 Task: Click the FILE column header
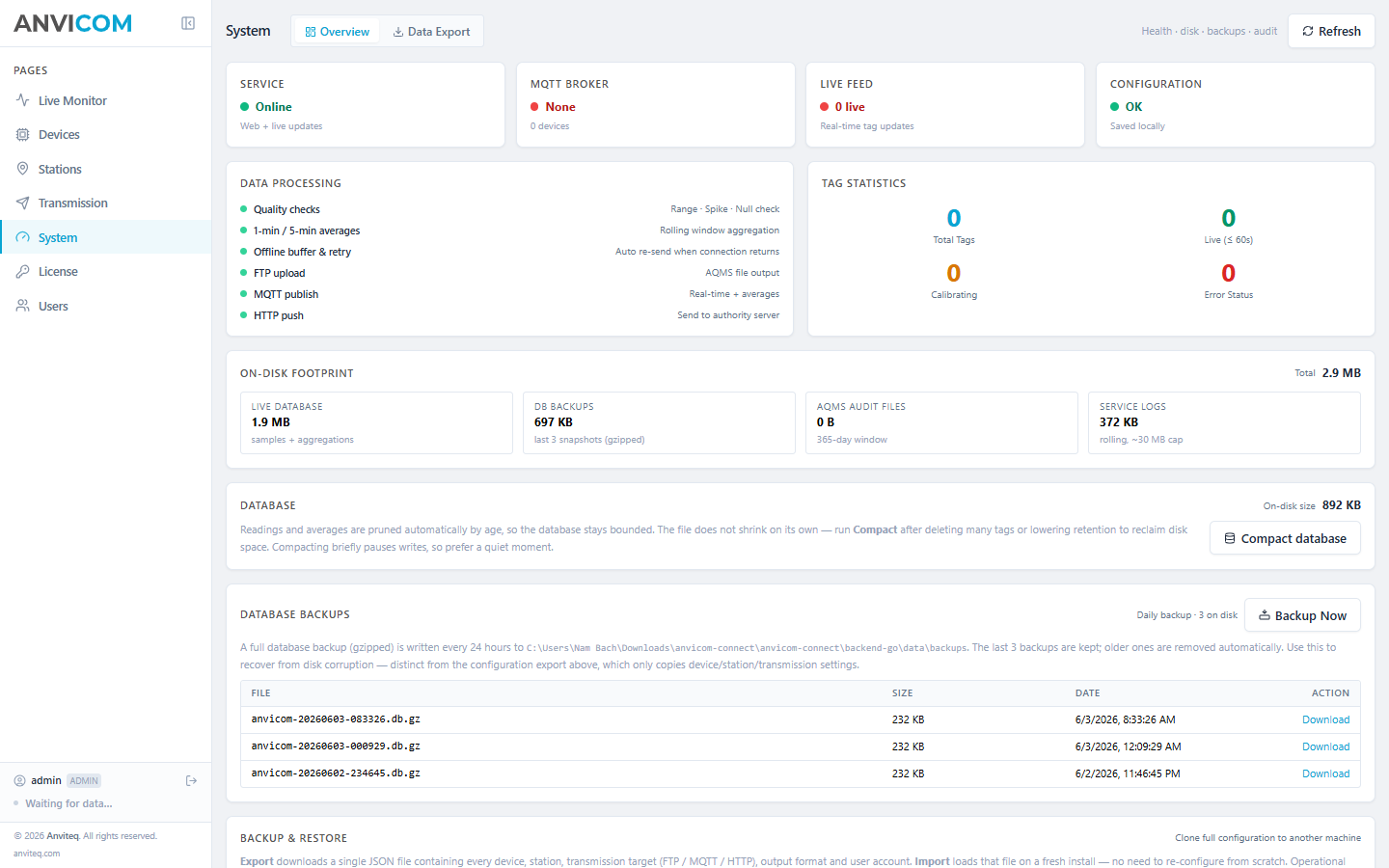[260, 693]
